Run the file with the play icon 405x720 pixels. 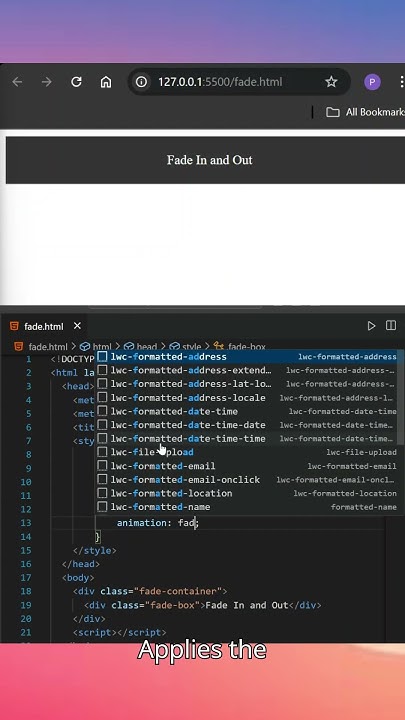(x=371, y=326)
